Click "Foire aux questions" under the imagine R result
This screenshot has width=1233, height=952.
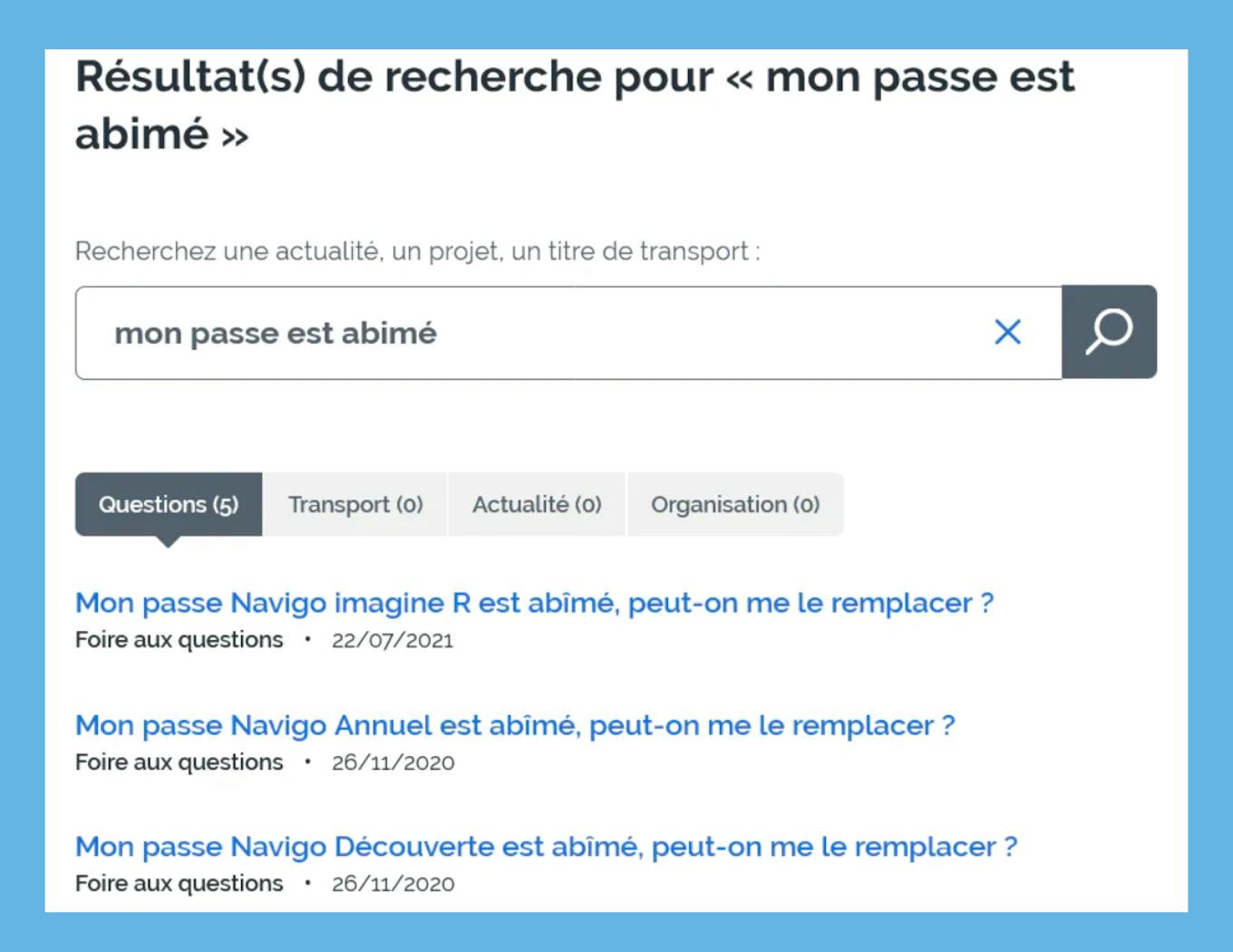[179, 640]
